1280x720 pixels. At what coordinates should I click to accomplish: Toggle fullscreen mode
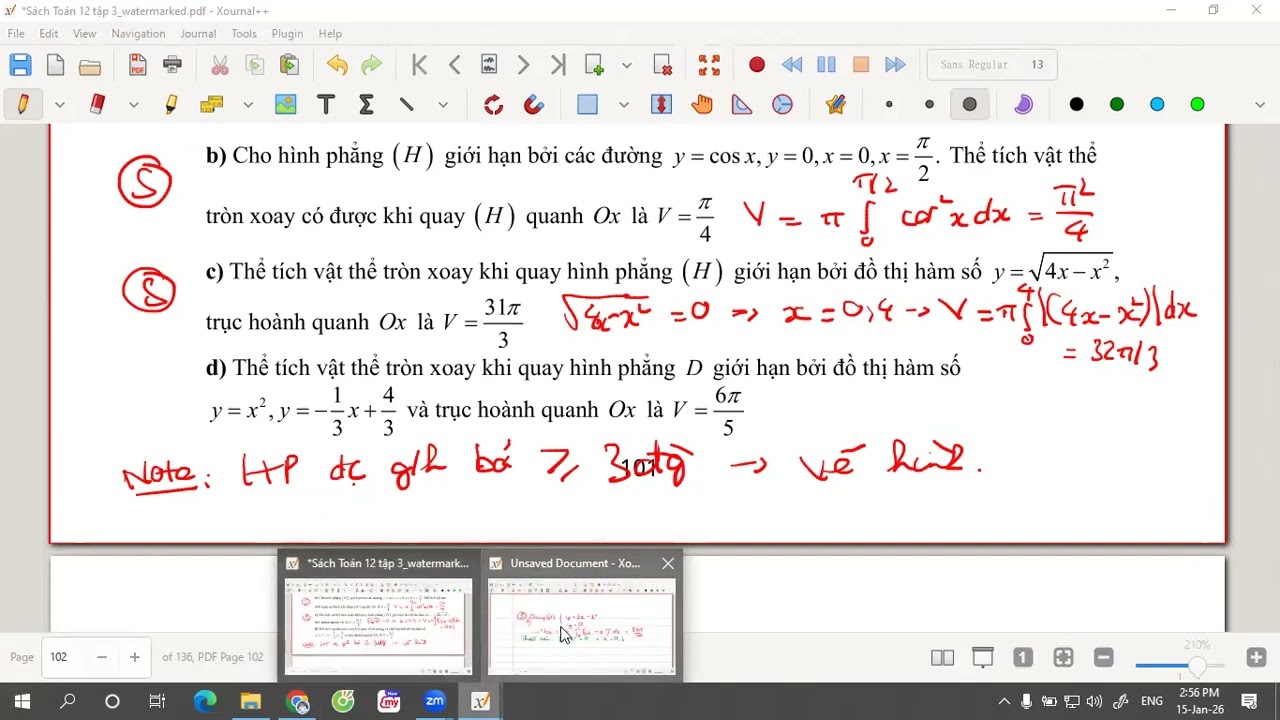coord(709,65)
